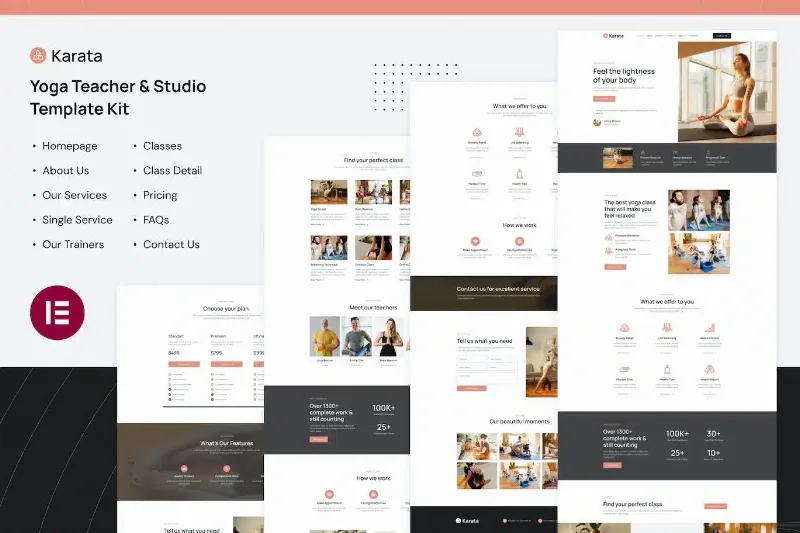This screenshot has width=800, height=533.
Task: Click the female teacher in black outfit photo
Action: point(389,336)
